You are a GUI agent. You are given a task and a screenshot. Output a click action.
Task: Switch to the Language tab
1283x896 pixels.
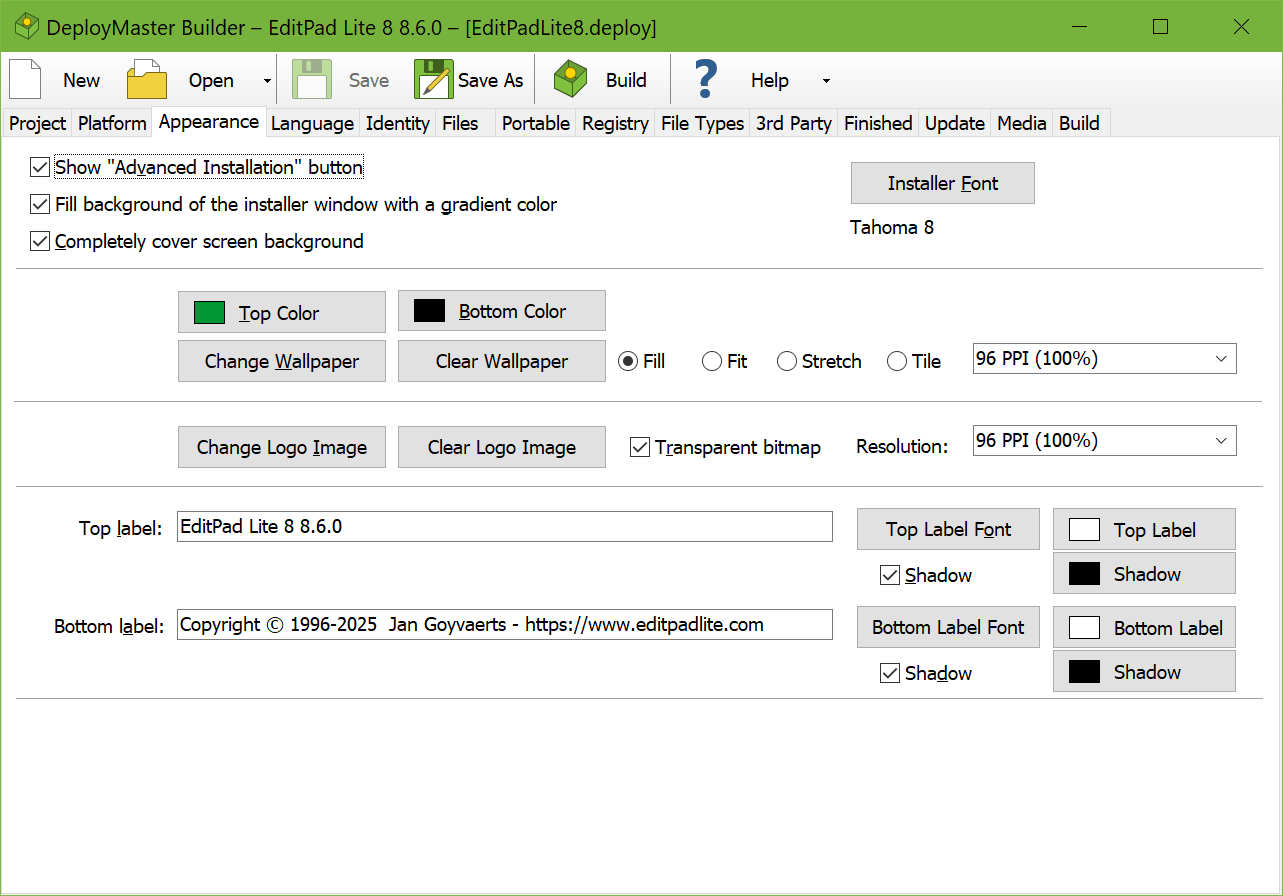(x=312, y=123)
